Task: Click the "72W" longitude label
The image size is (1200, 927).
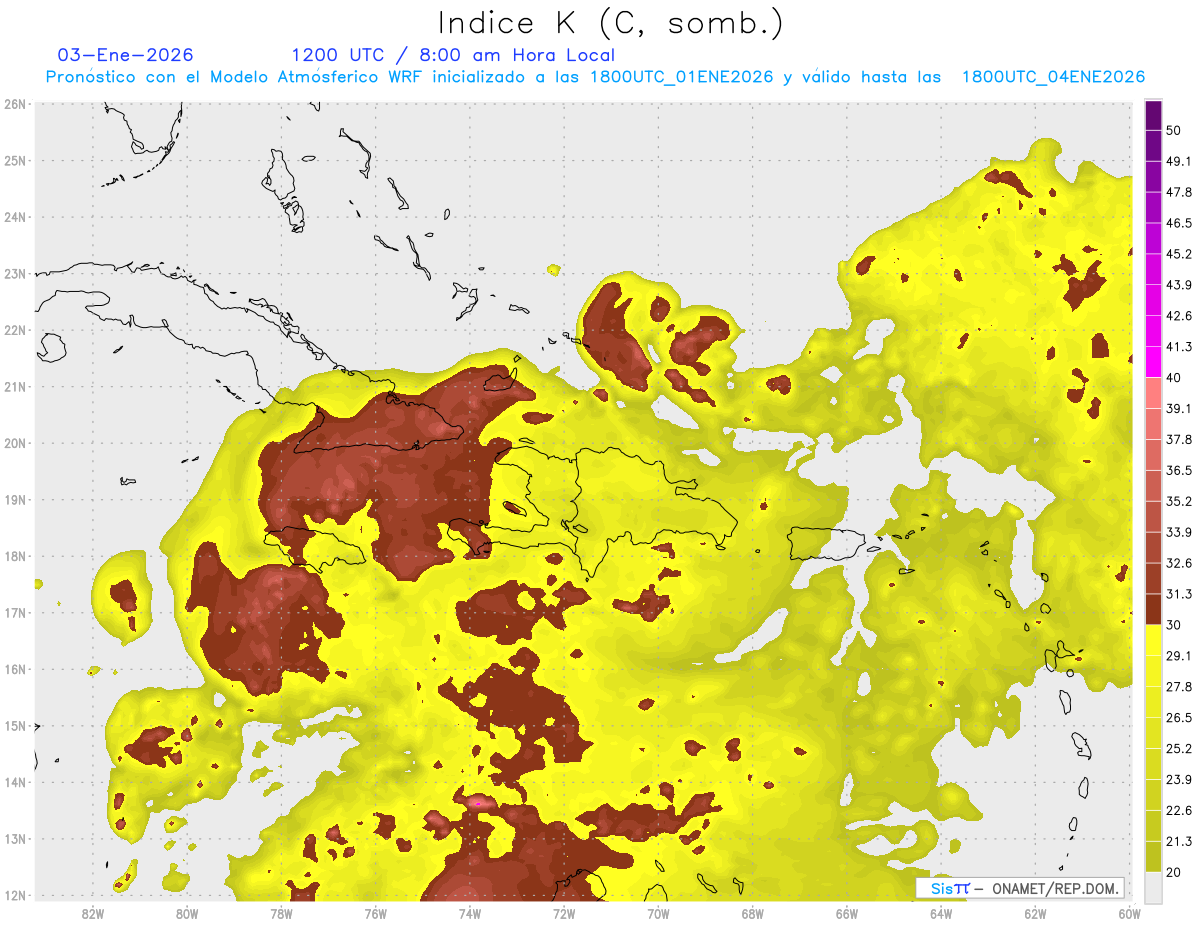Action: [x=564, y=914]
